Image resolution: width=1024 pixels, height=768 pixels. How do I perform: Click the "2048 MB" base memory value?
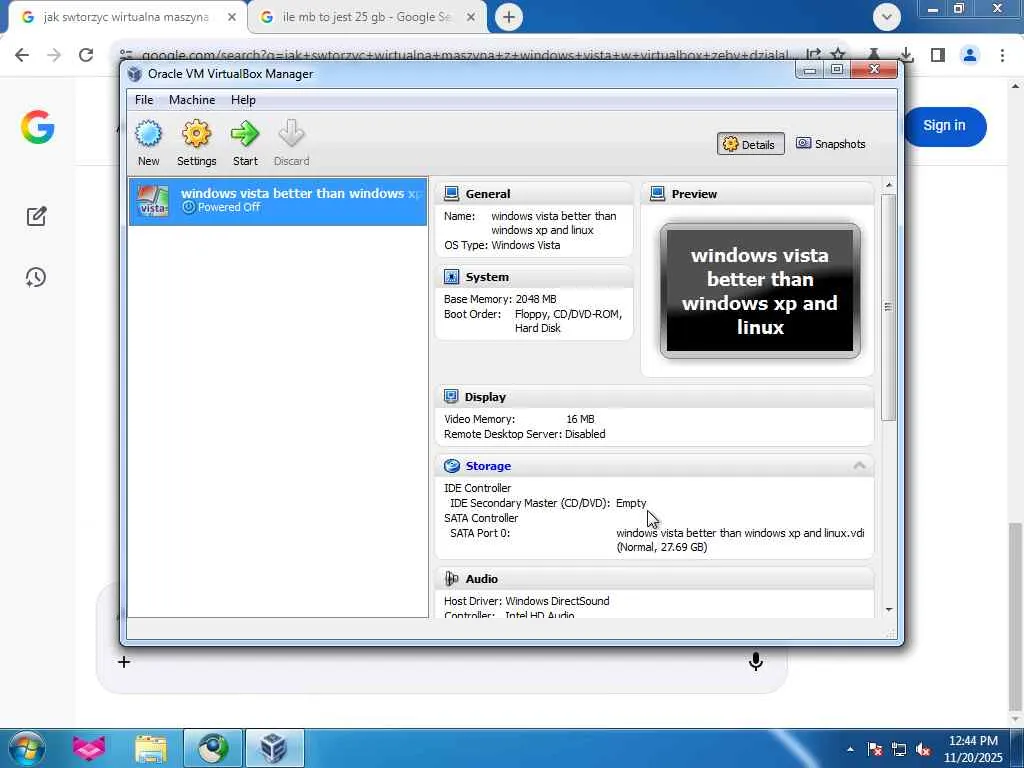[x=536, y=299]
